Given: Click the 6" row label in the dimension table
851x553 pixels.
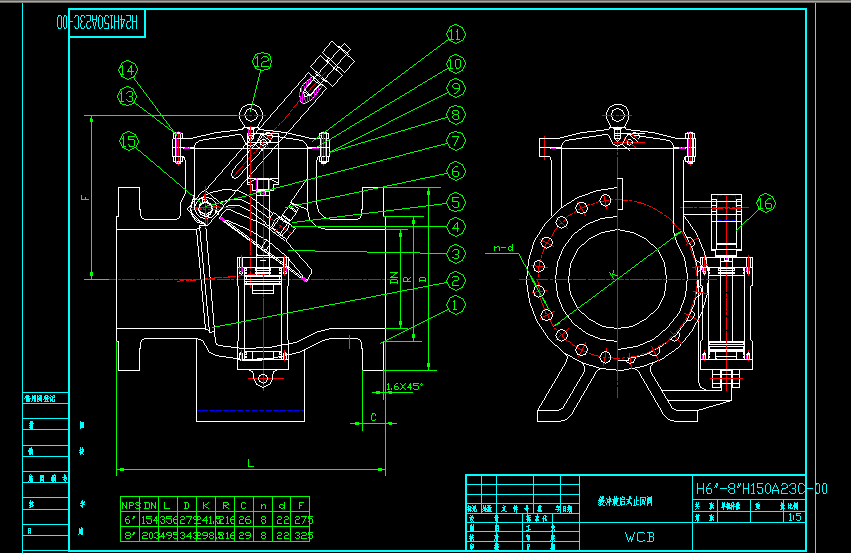Looking at the screenshot, I should click(130, 520).
